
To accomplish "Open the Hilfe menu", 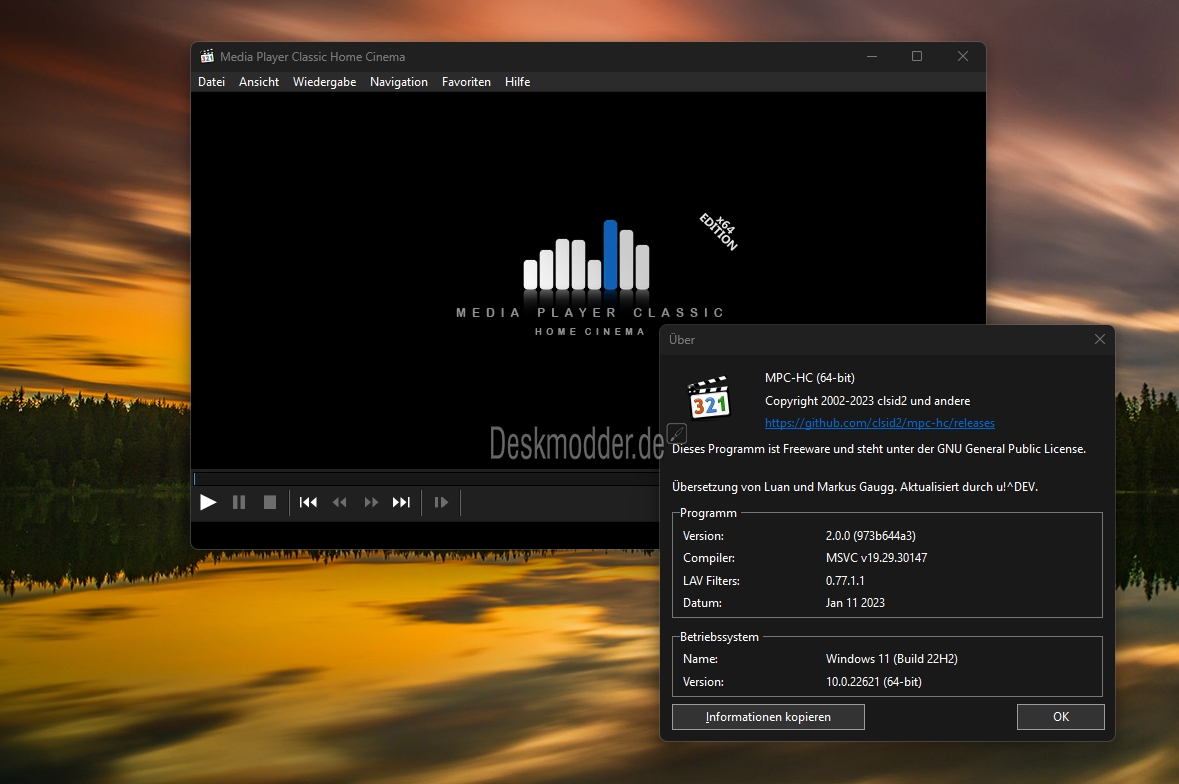I will tap(517, 82).
